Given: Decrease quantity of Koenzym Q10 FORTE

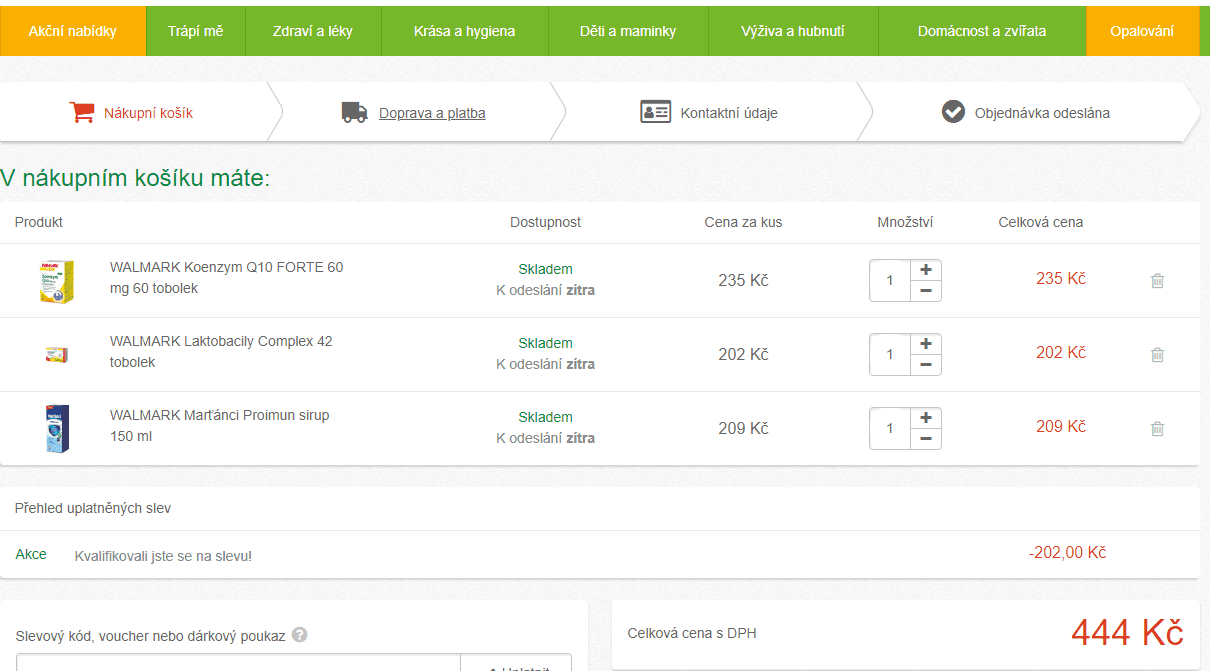Looking at the screenshot, I should coord(925,291).
